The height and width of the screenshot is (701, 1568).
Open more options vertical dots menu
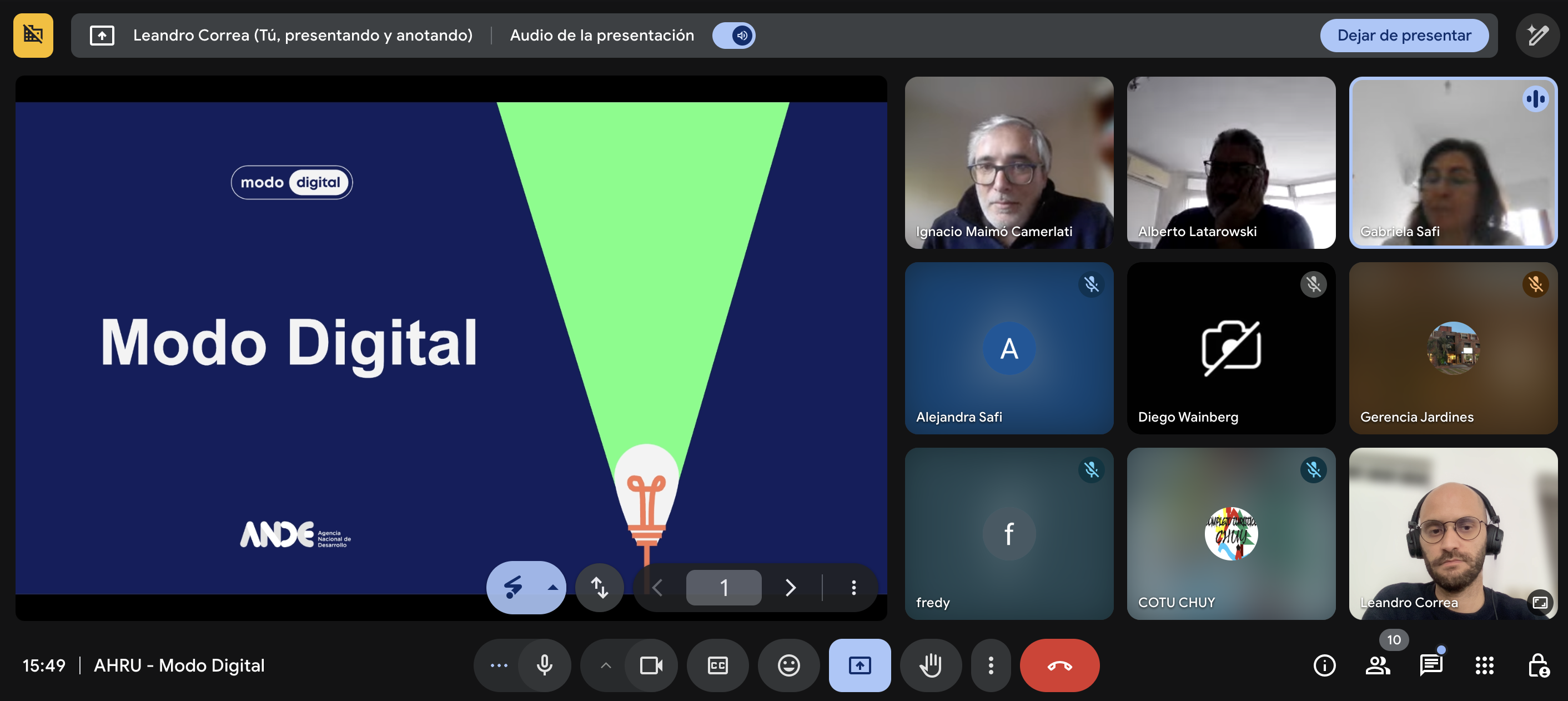tap(991, 665)
